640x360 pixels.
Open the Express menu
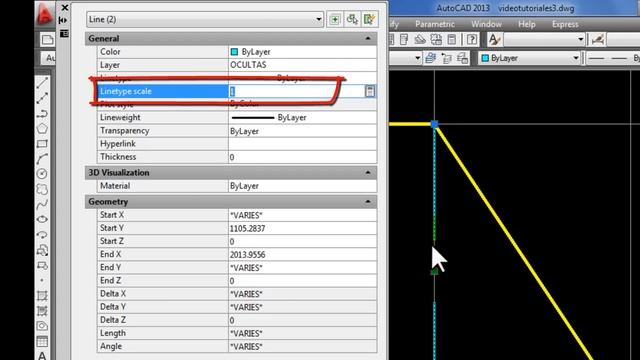tap(565, 24)
